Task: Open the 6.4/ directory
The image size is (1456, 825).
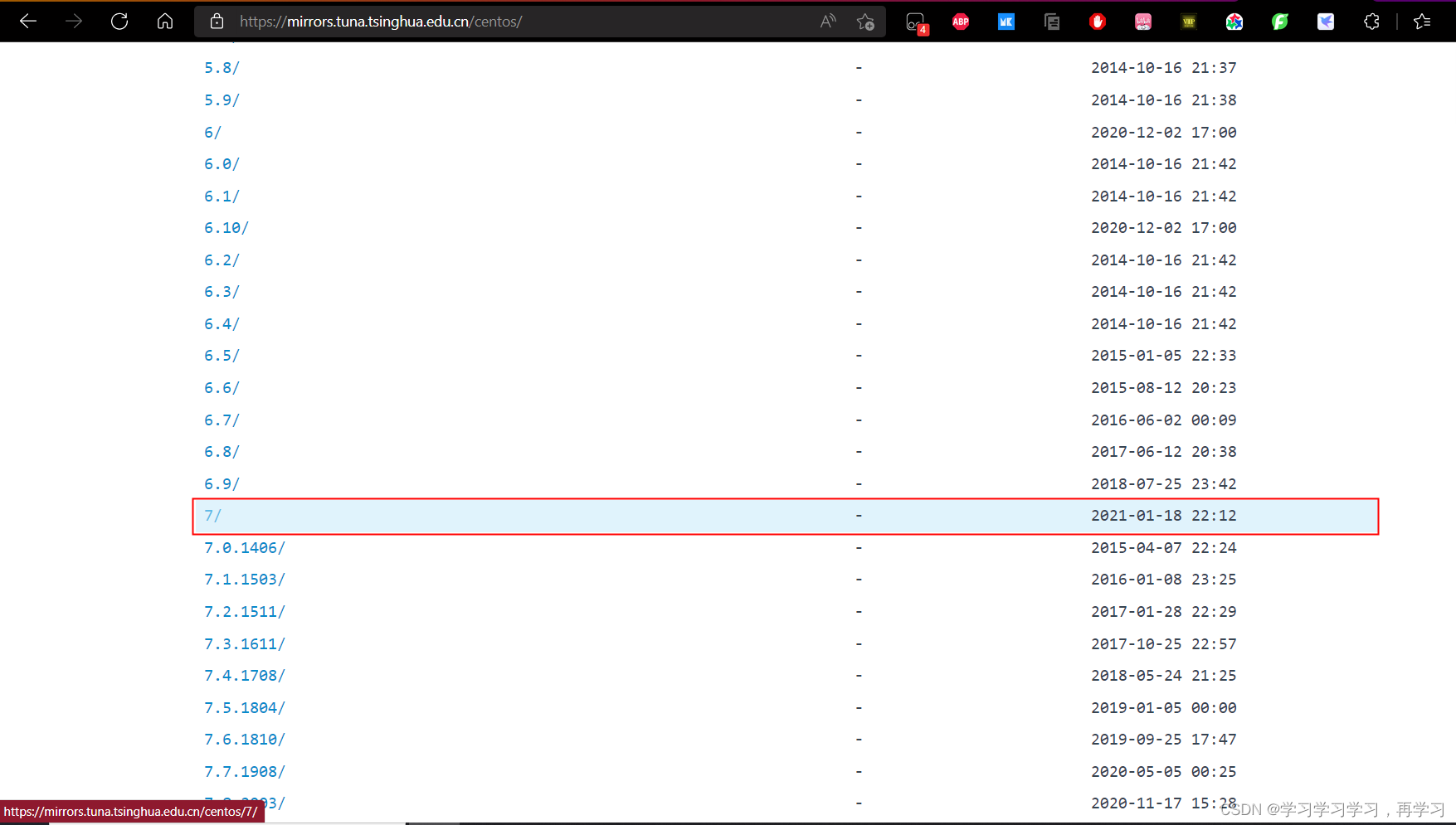Action: [x=222, y=324]
